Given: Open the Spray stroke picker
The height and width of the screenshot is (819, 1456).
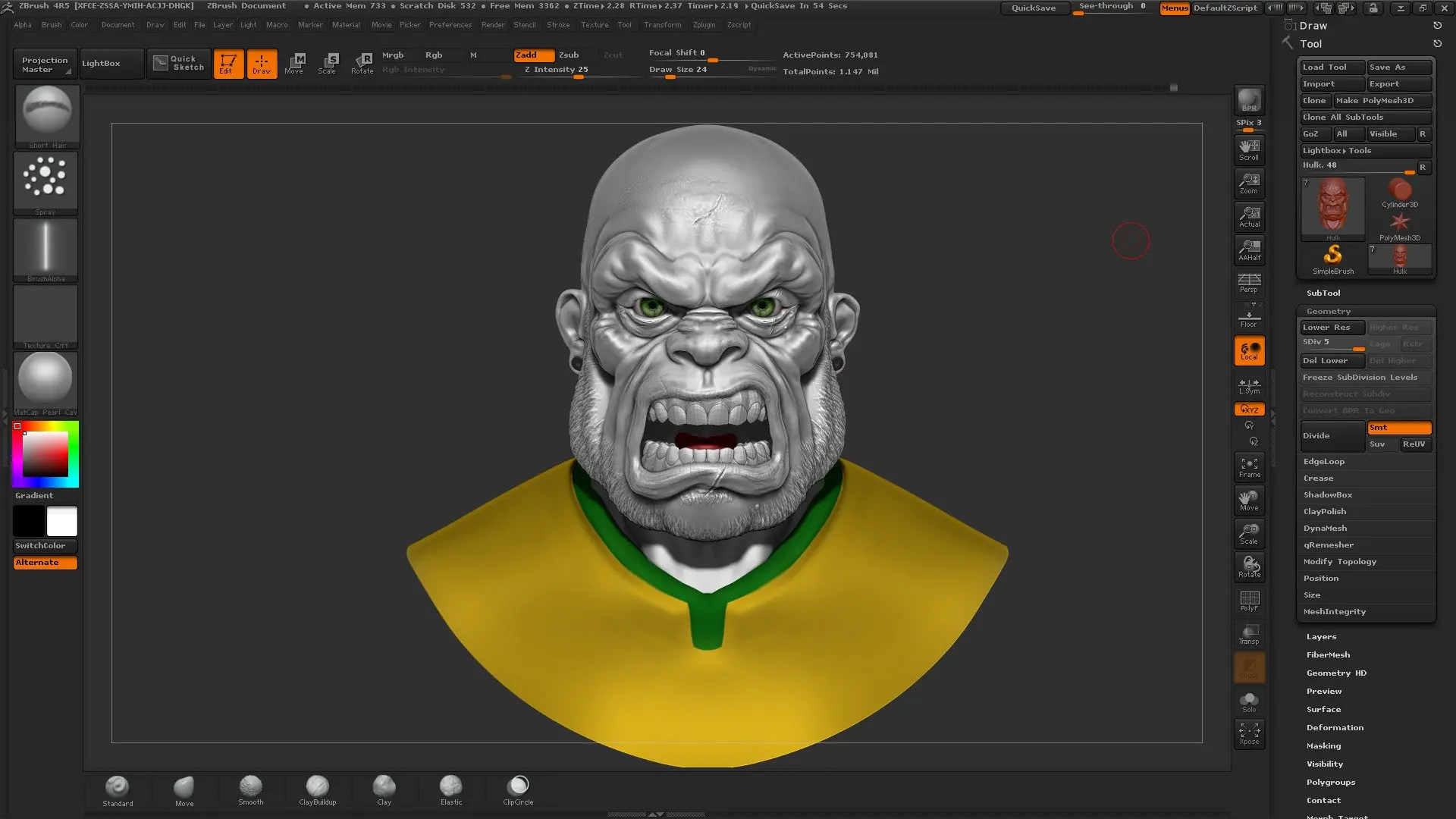Looking at the screenshot, I should [x=45, y=183].
